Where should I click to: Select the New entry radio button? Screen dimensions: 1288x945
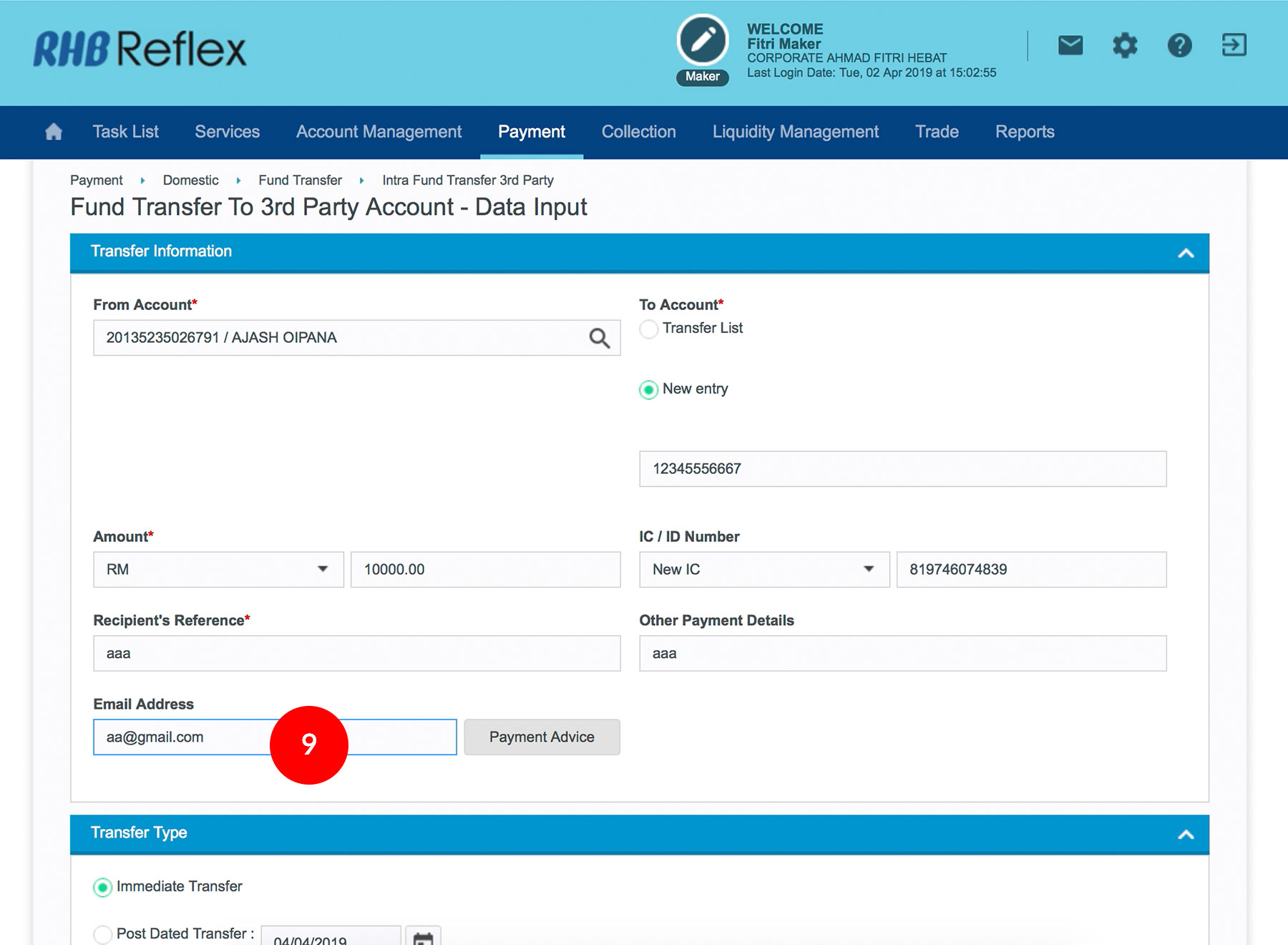click(648, 389)
